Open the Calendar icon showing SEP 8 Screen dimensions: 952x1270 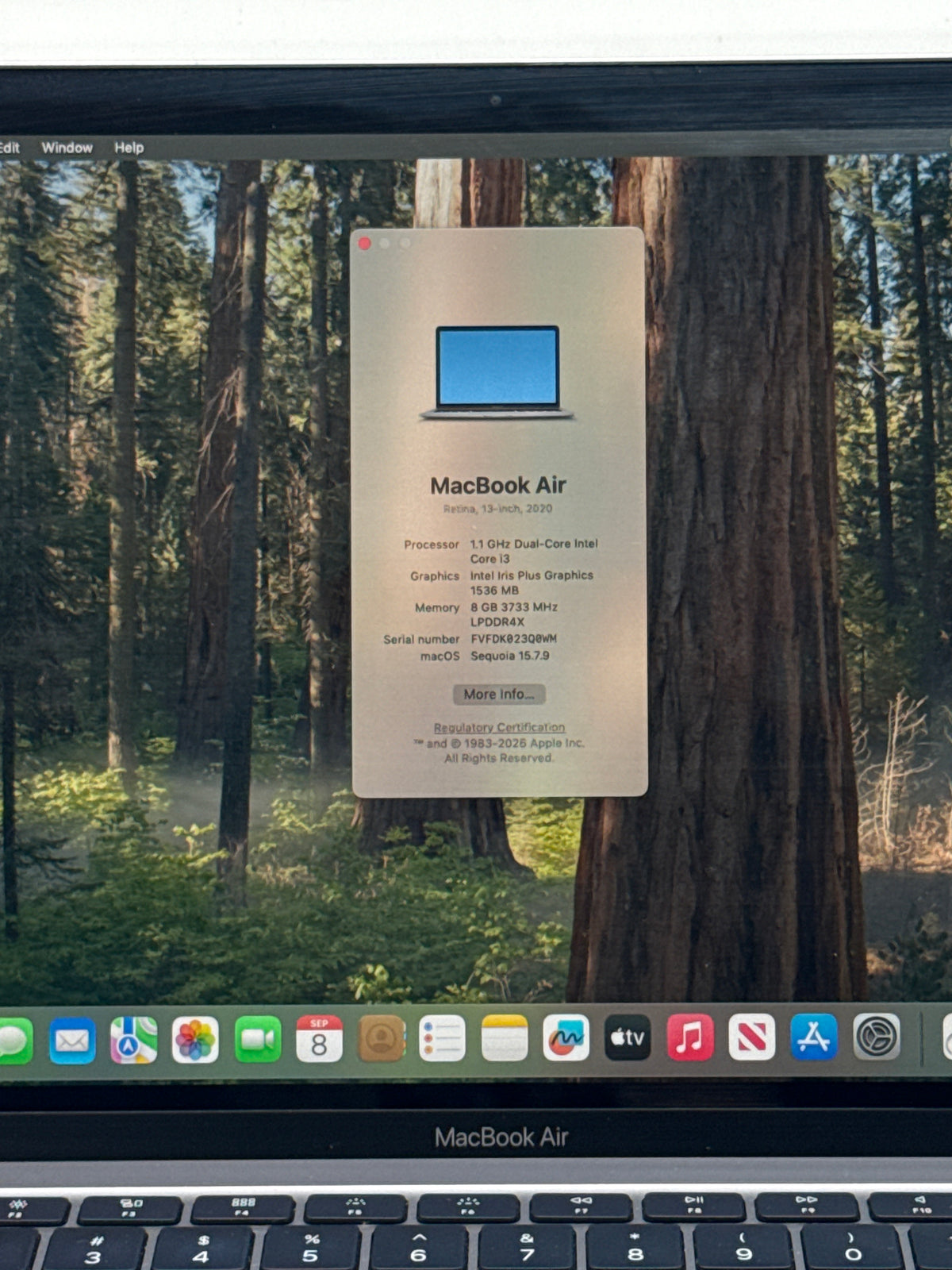point(319,1038)
